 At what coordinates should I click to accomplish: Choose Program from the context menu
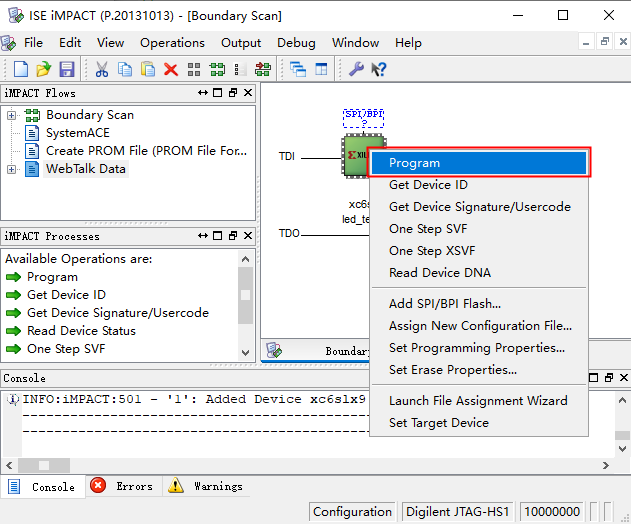414,163
